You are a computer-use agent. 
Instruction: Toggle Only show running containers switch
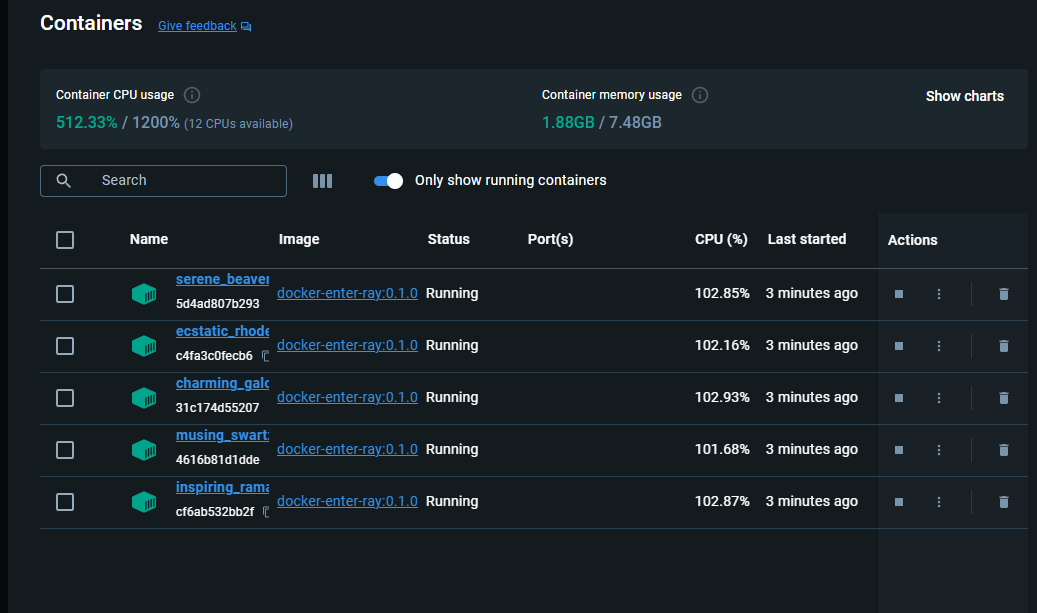(388, 181)
